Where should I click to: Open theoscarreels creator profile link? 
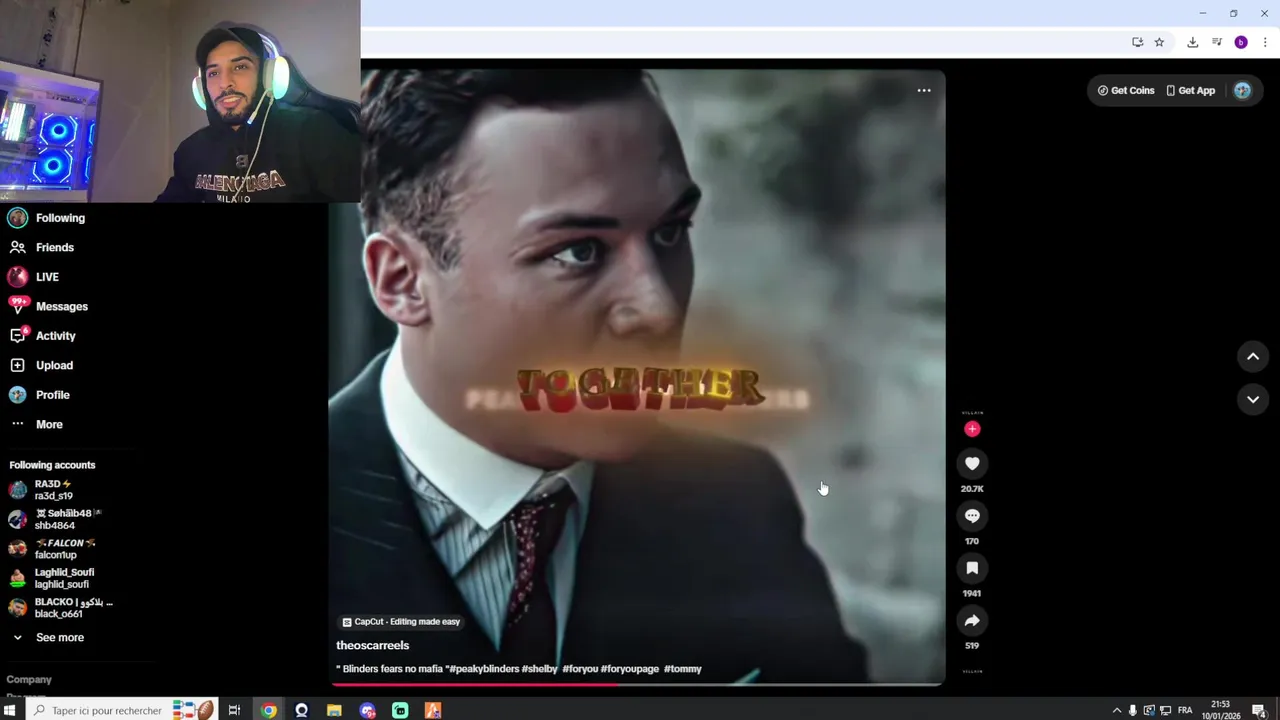372,646
